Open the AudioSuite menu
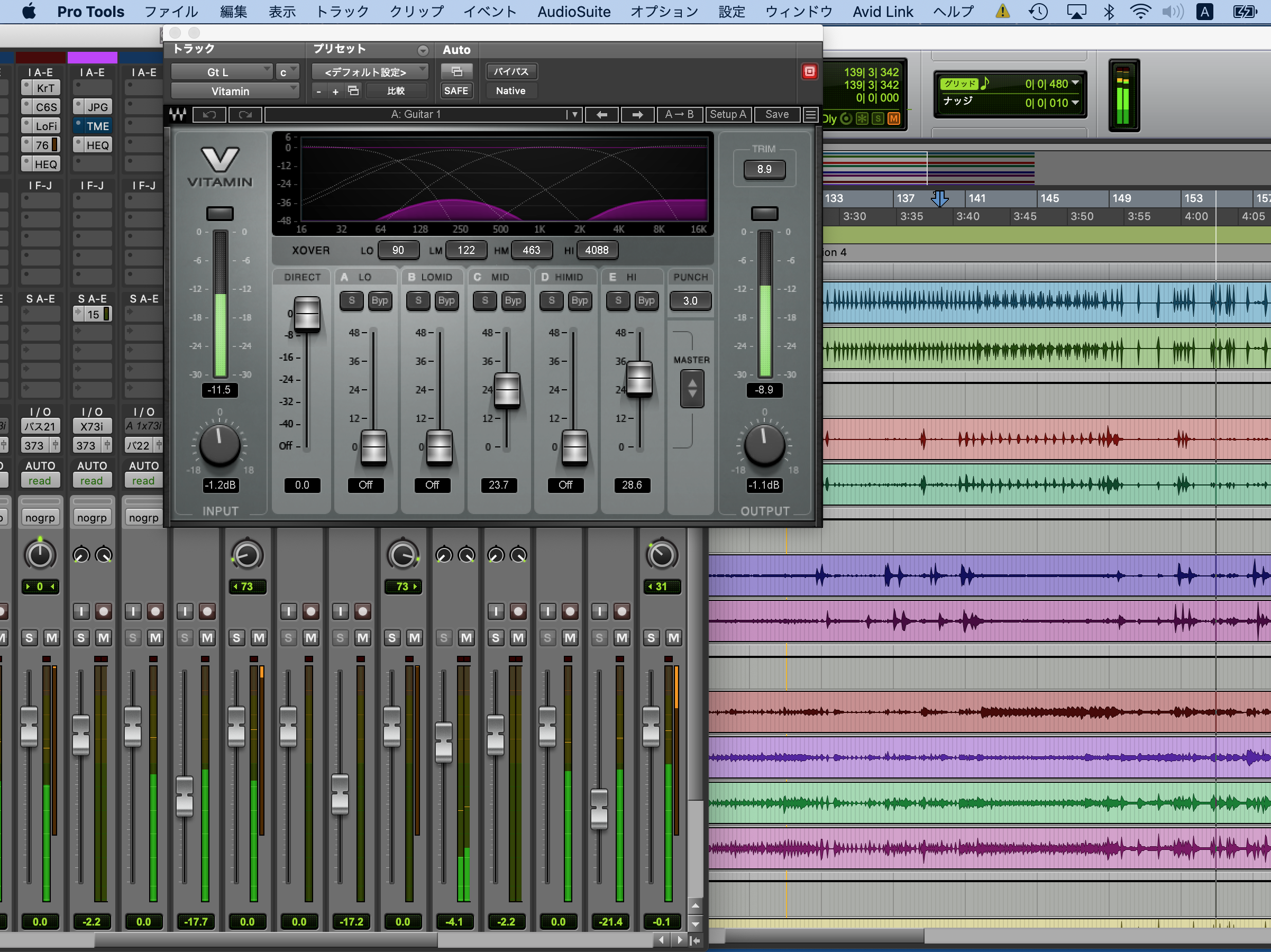This screenshot has height=952, width=1271. click(573, 12)
